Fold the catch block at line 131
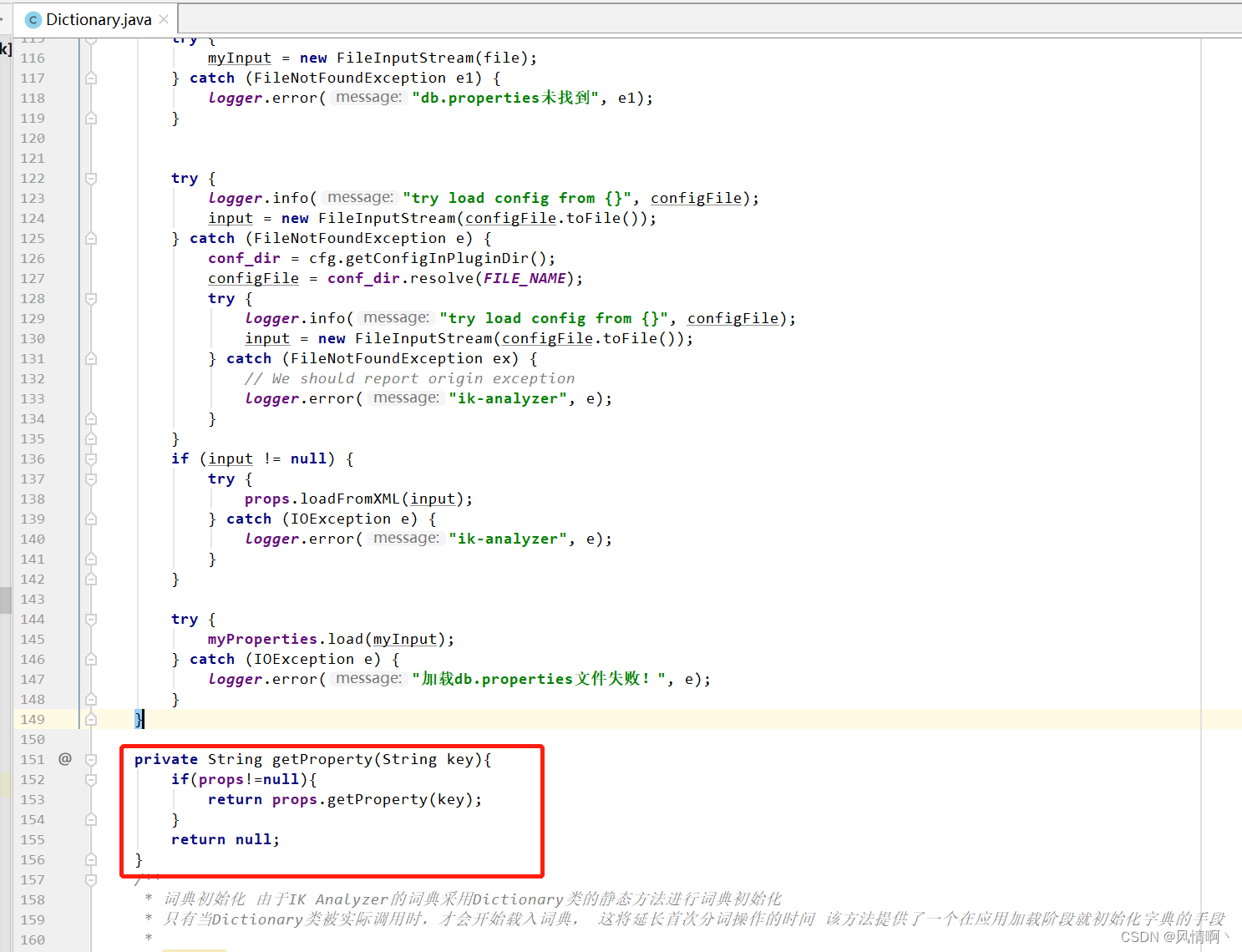 point(91,359)
